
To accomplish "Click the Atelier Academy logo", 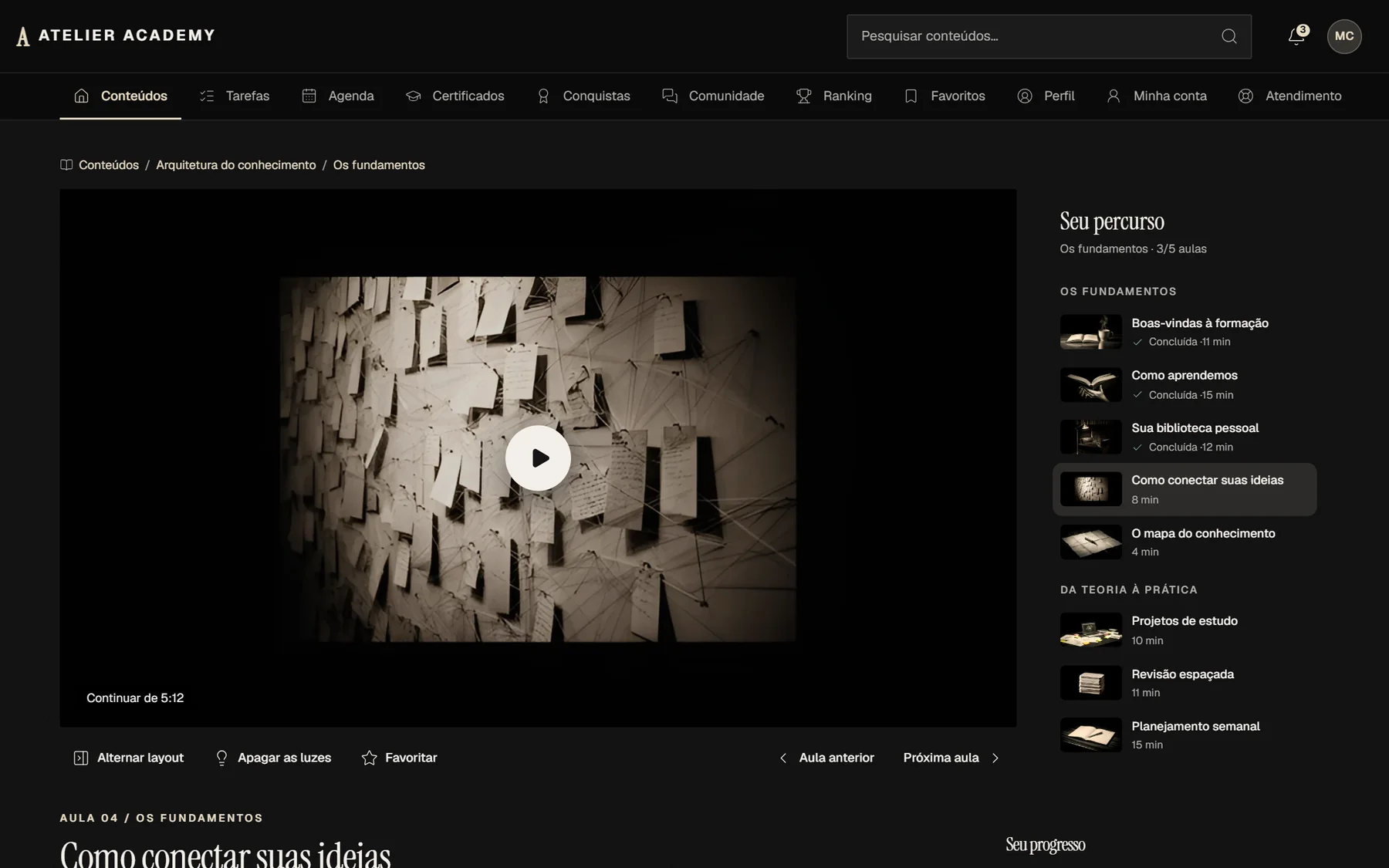I will [116, 35].
